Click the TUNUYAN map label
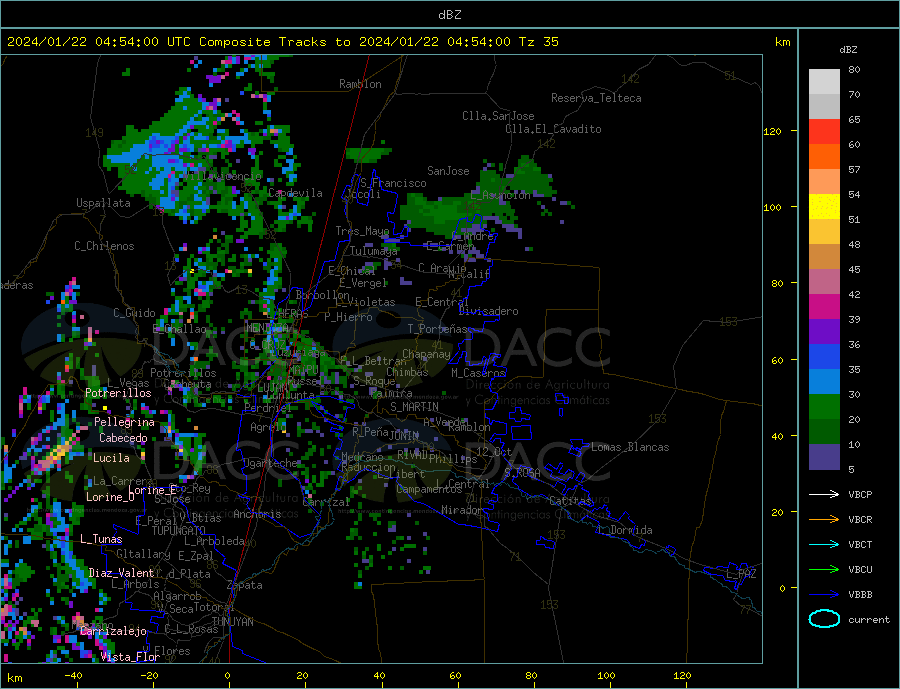The height and width of the screenshot is (689, 900). coord(232,622)
